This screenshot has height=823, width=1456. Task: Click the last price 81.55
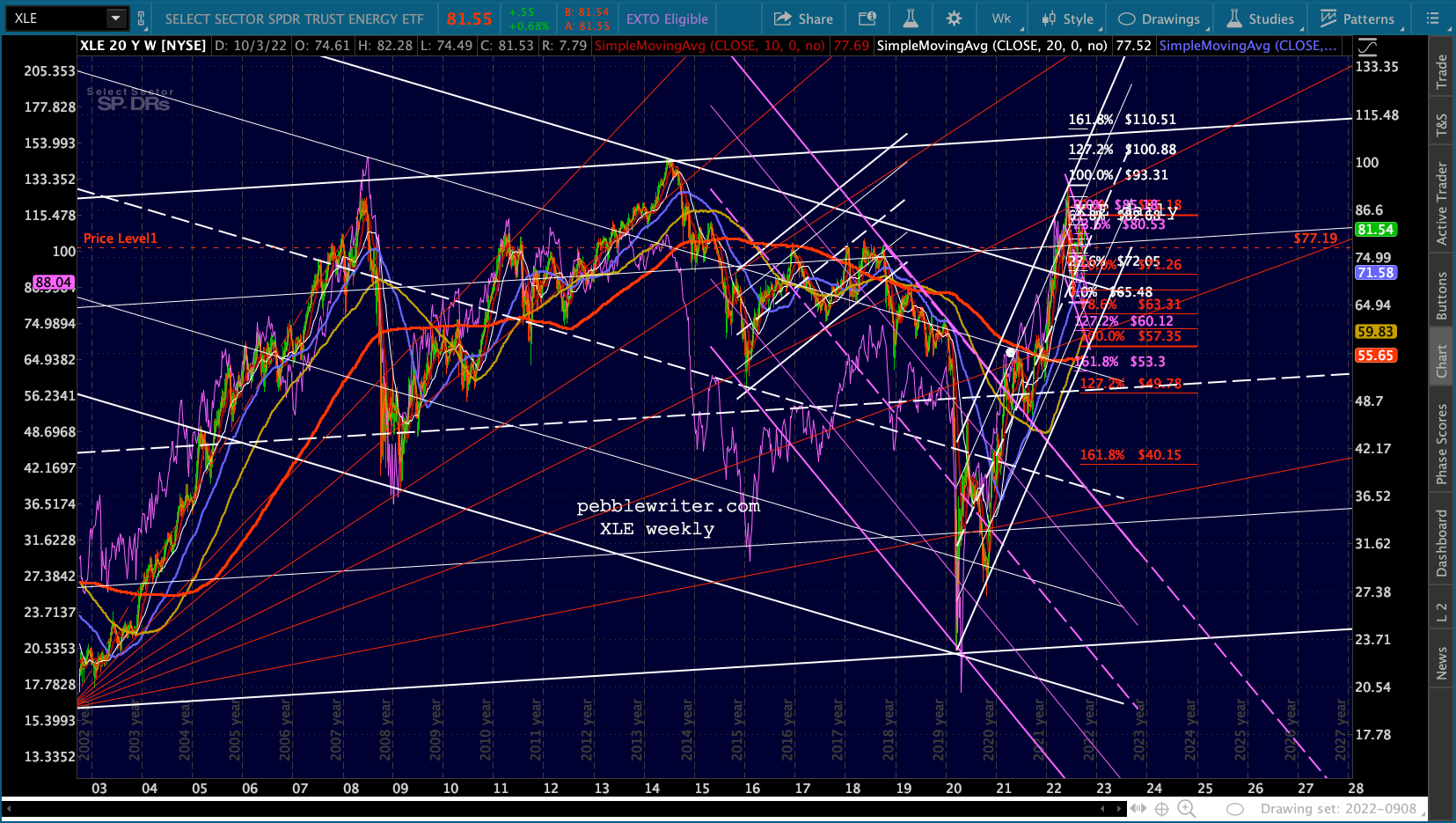pos(469,18)
